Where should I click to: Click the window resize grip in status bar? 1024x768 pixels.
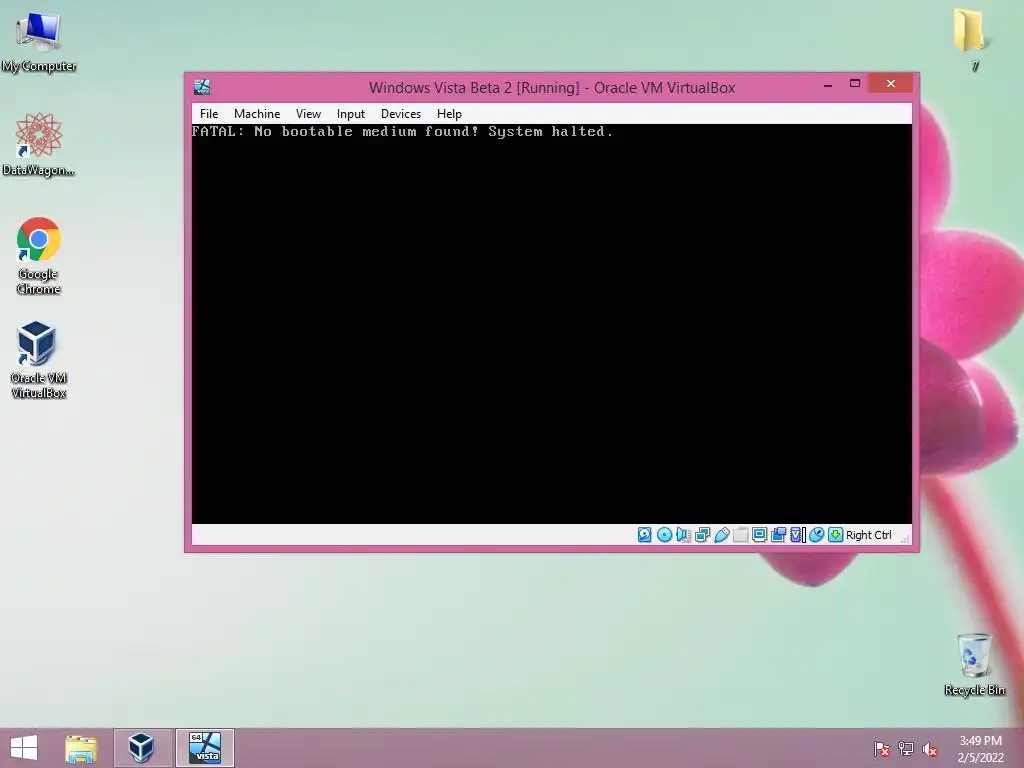905,538
